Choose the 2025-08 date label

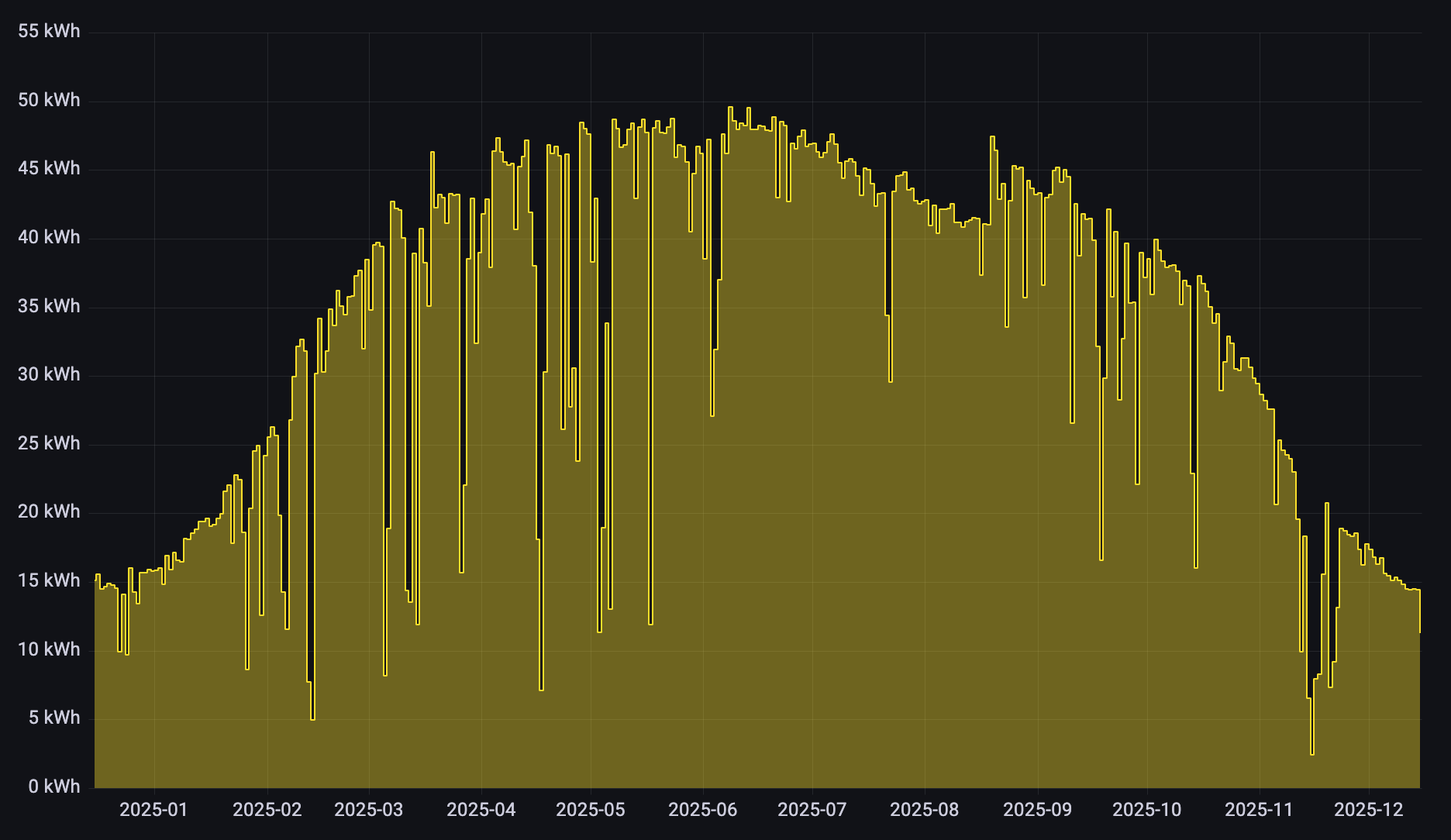click(x=924, y=810)
